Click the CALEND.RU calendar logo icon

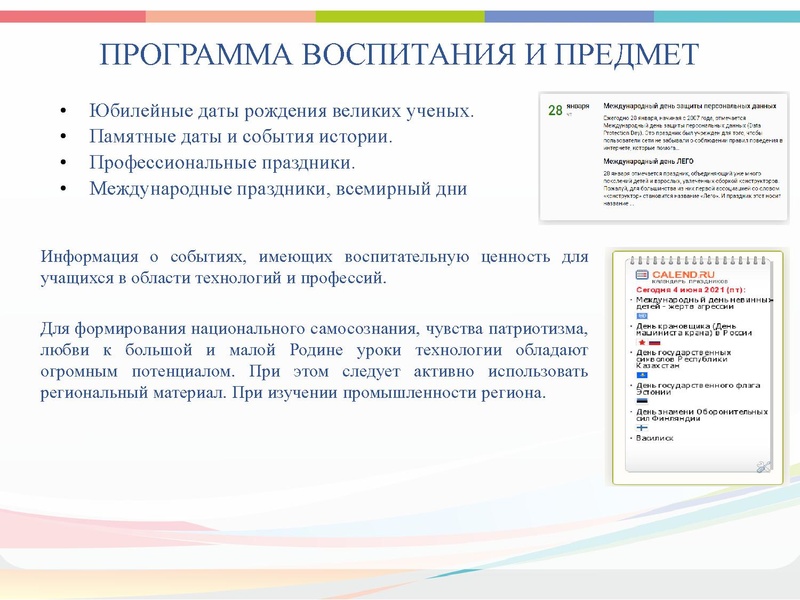(642, 275)
